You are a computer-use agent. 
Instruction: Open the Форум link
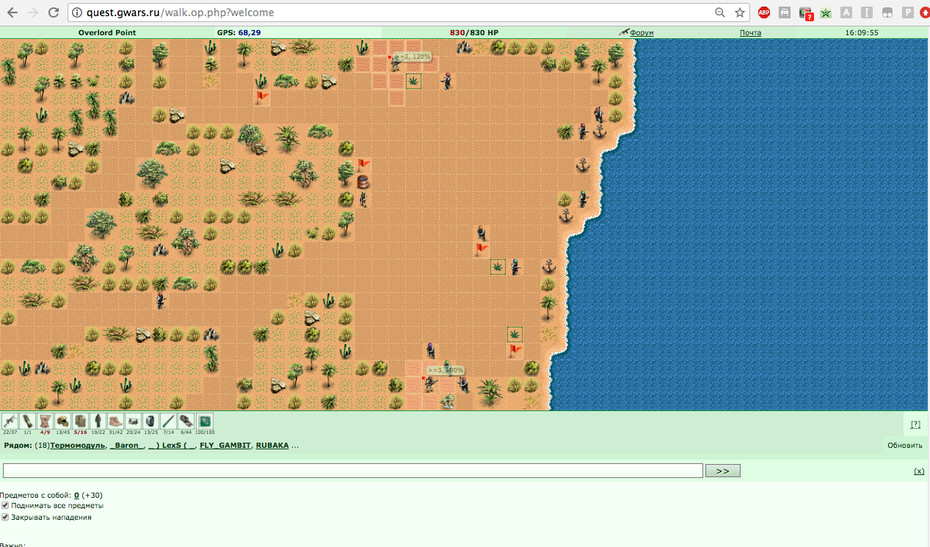641,33
